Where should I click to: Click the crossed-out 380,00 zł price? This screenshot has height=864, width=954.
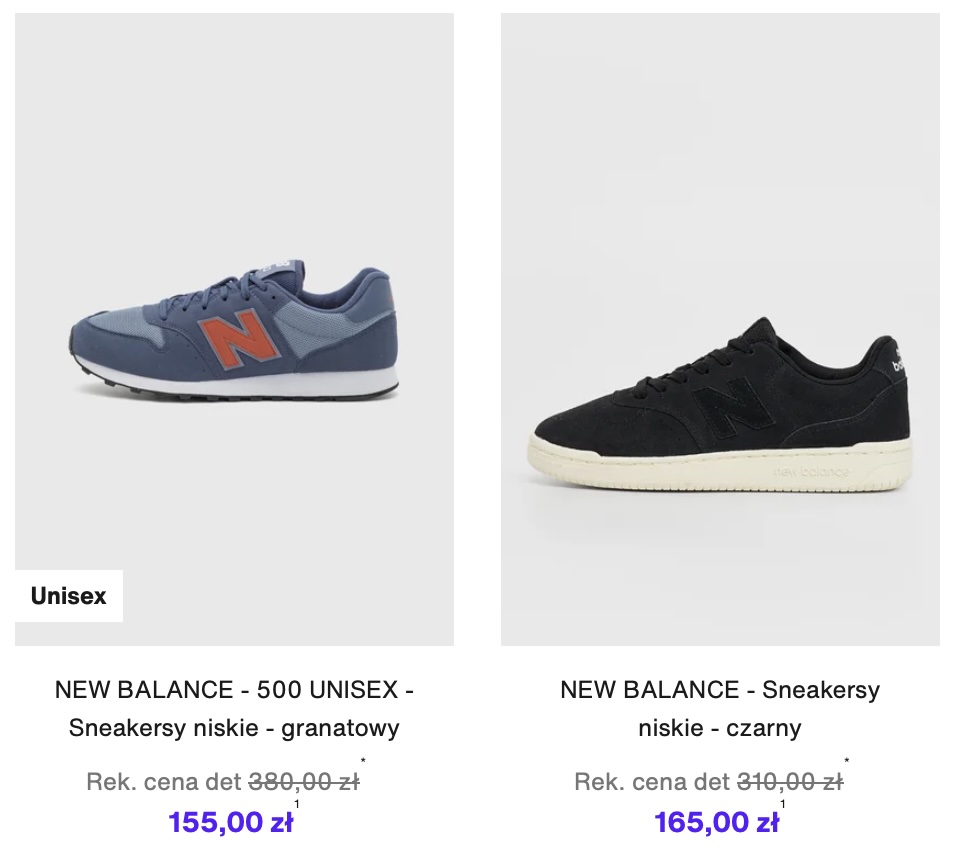pyautogui.click(x=304, y=782)
